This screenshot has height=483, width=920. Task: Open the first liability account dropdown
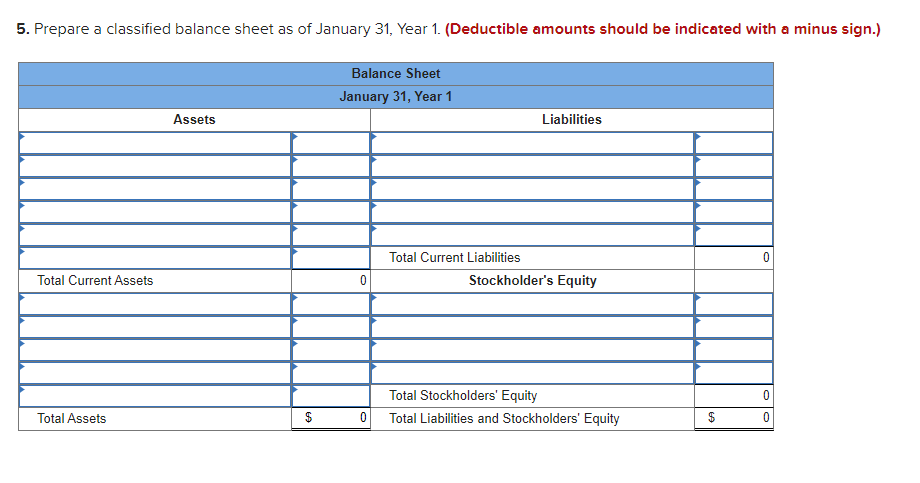point(532,143)
